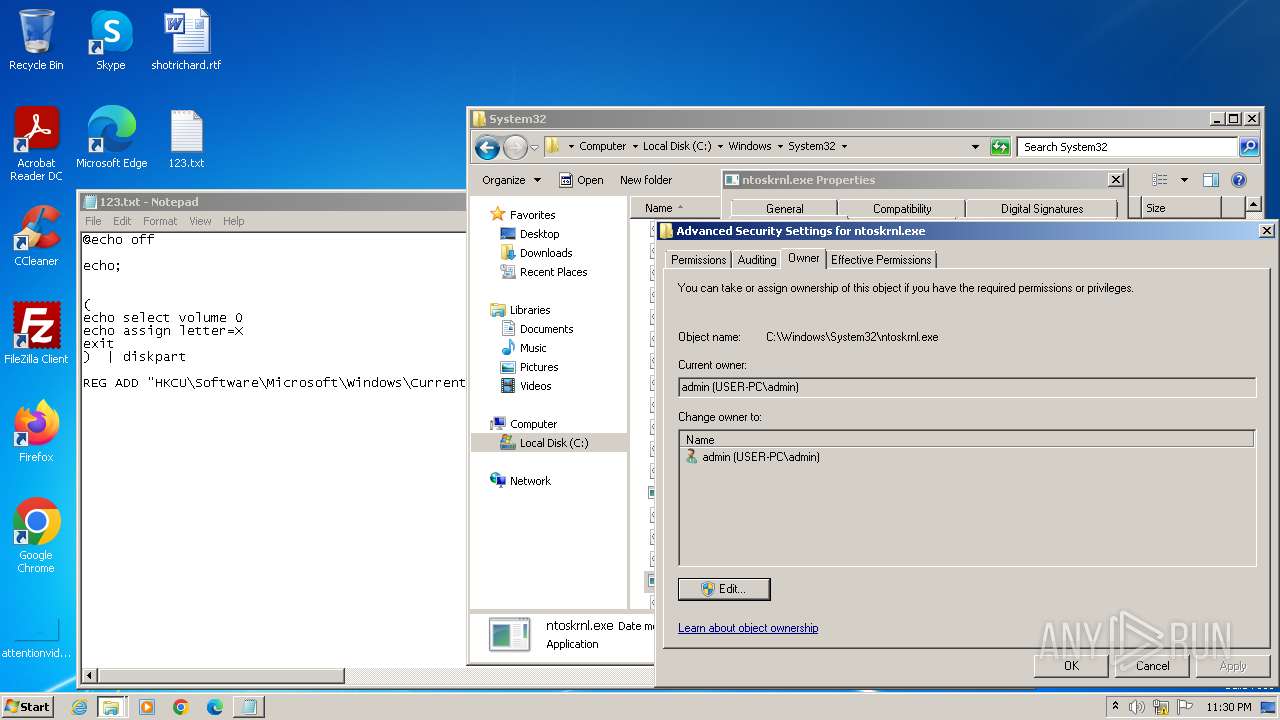Confirm with the OK button

[x=1071, y=666]
